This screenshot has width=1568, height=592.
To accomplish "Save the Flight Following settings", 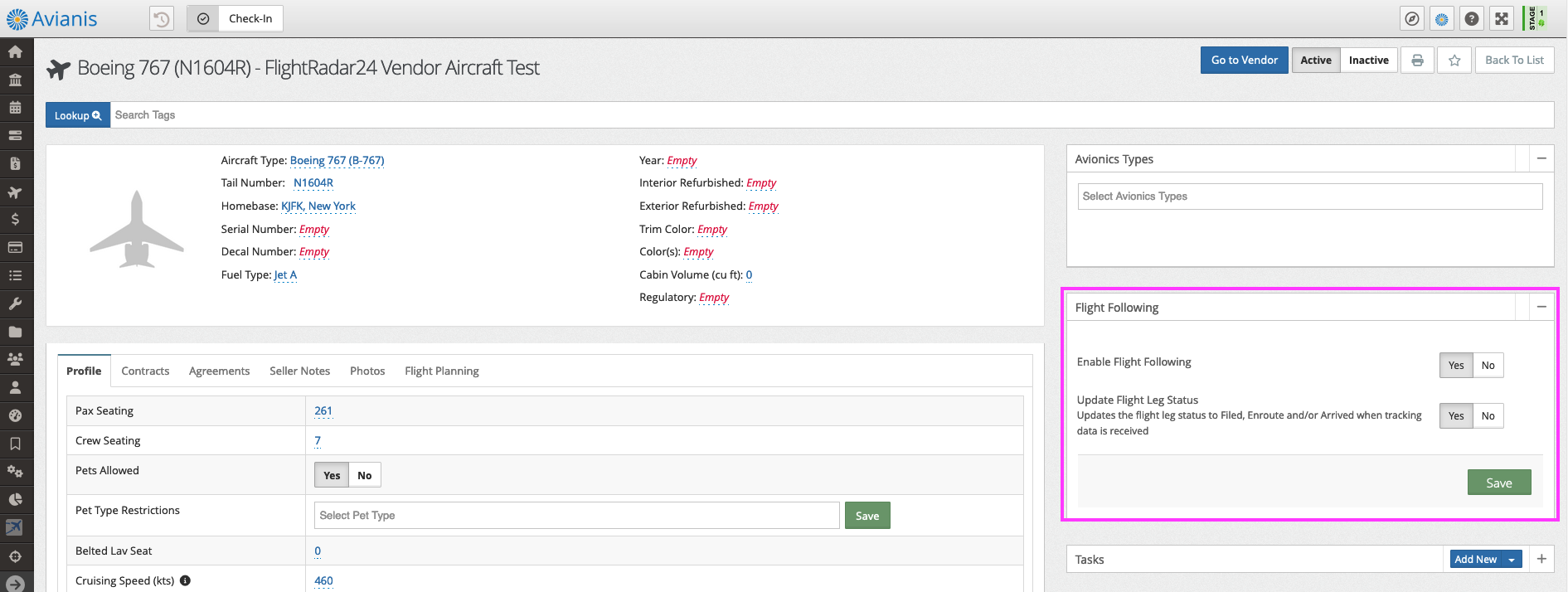I will 1499,483.
